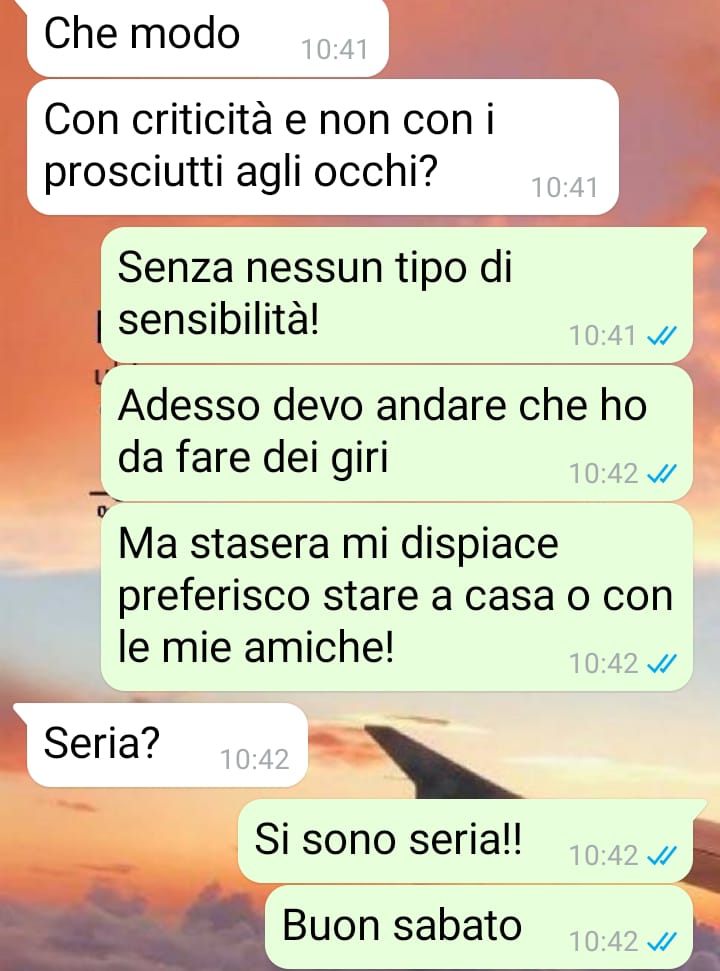Viewport: 720px width, 971px height.
Task: Click read-receipt ticks on 'Senza nessun tipo' message
Action: (x=661, y=336)
